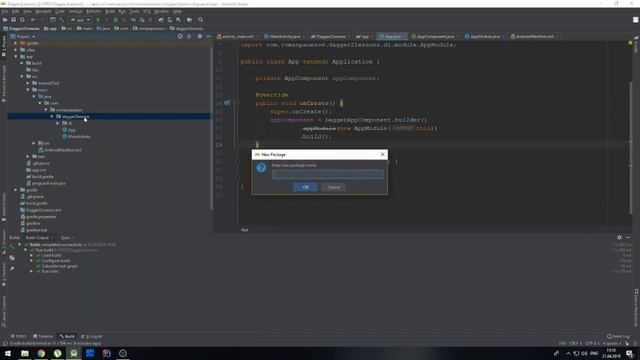Click the Debug app bug icon

click(x=116, y=20)
